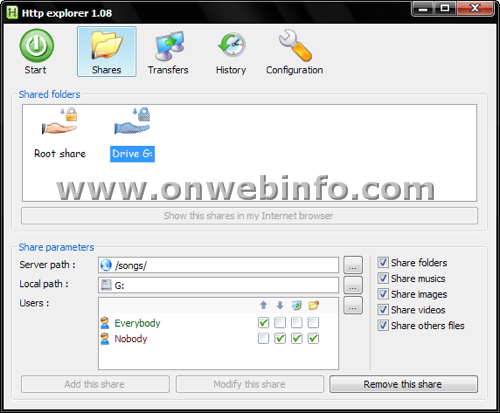Browse for Local path with ellipsis button

click(x=353, y=285)
